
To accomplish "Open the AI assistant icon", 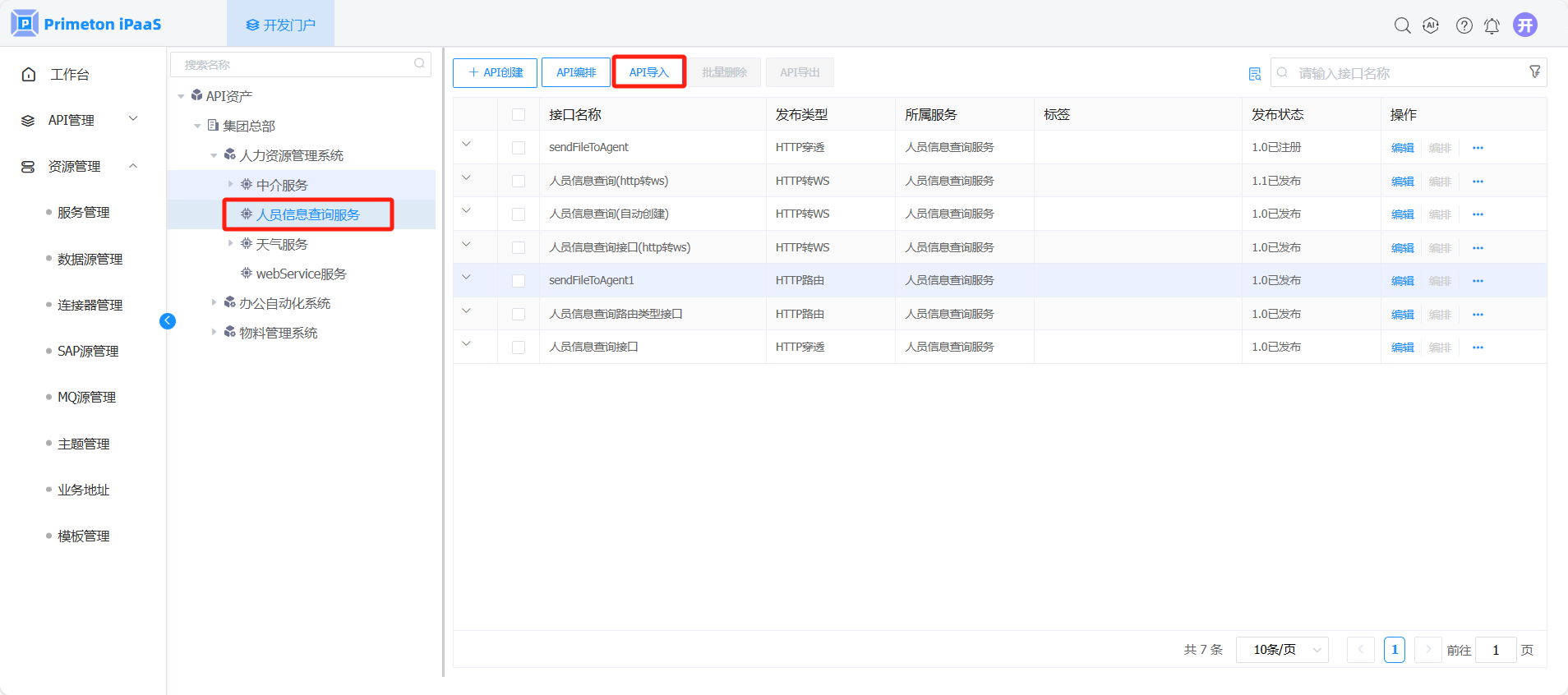I will [1431, 25].
